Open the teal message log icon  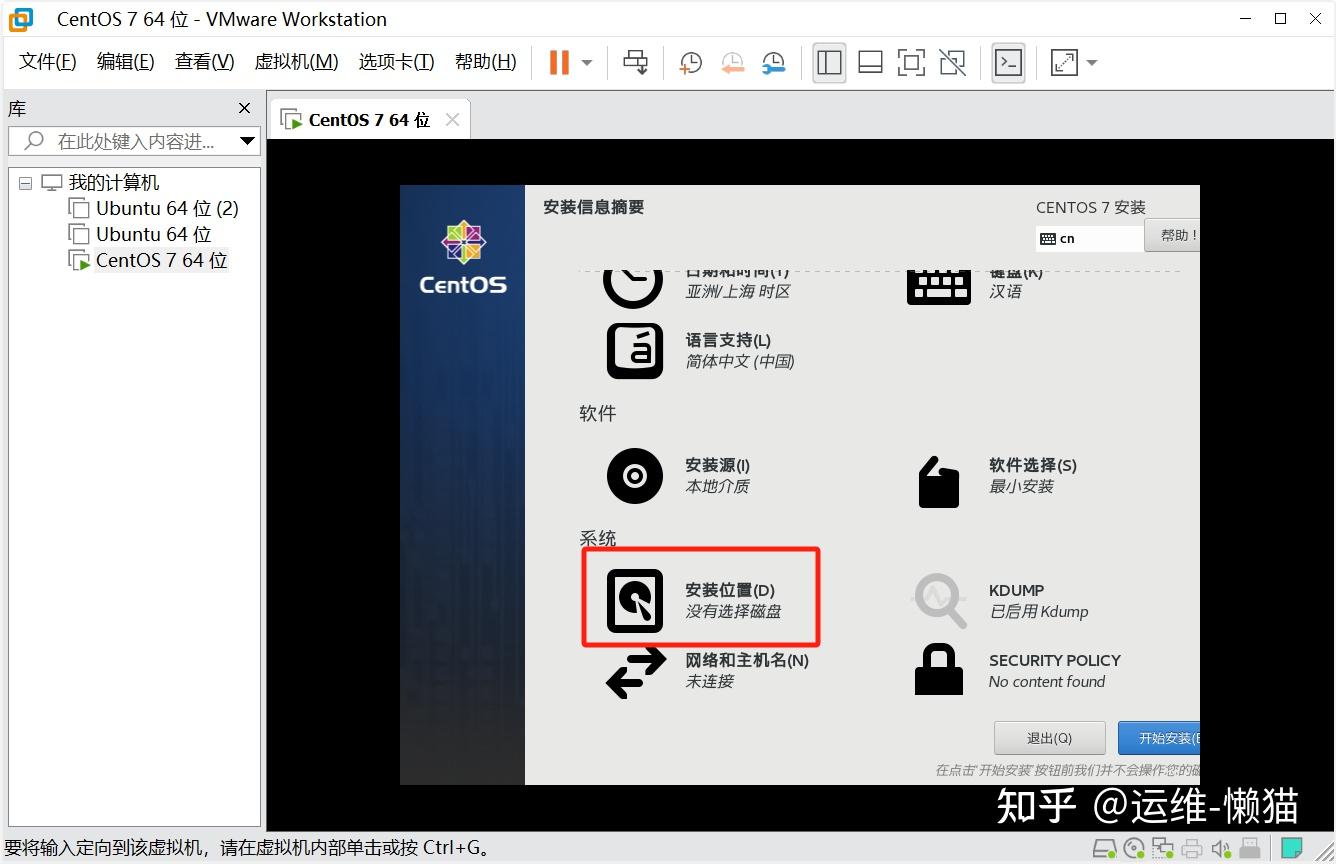(1292, 849)
